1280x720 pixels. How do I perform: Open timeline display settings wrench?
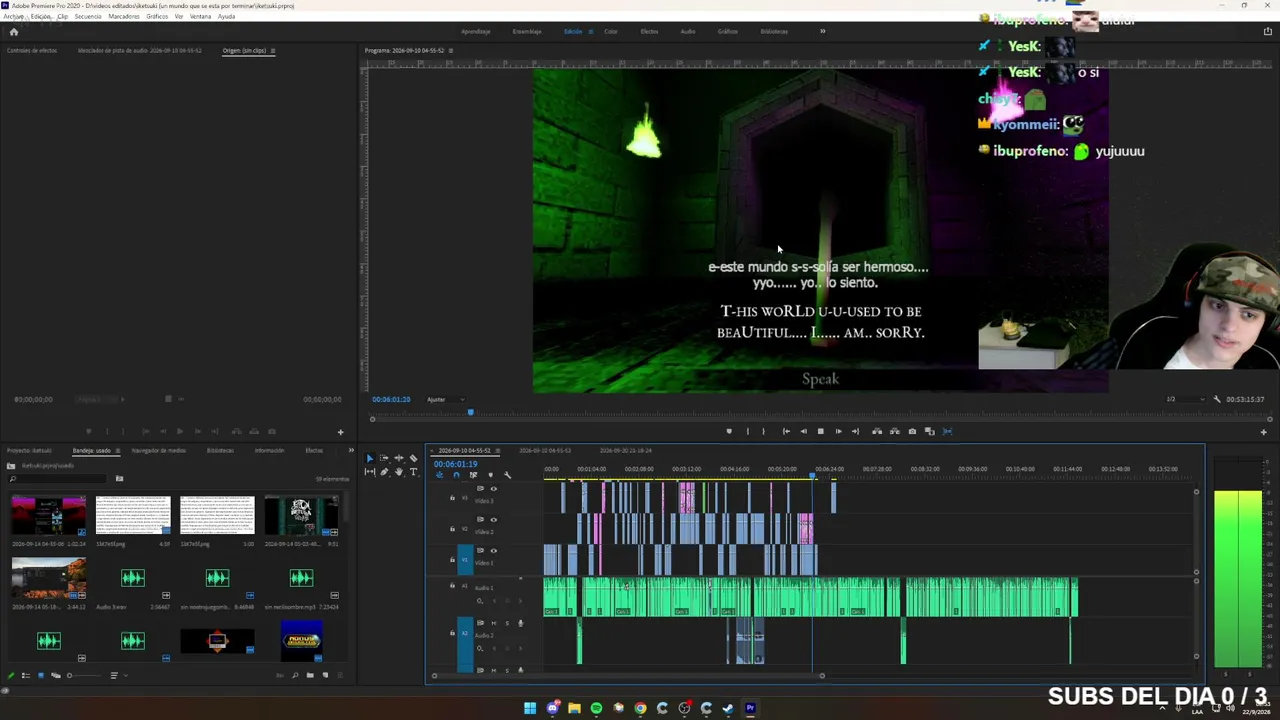coord(508,475)
